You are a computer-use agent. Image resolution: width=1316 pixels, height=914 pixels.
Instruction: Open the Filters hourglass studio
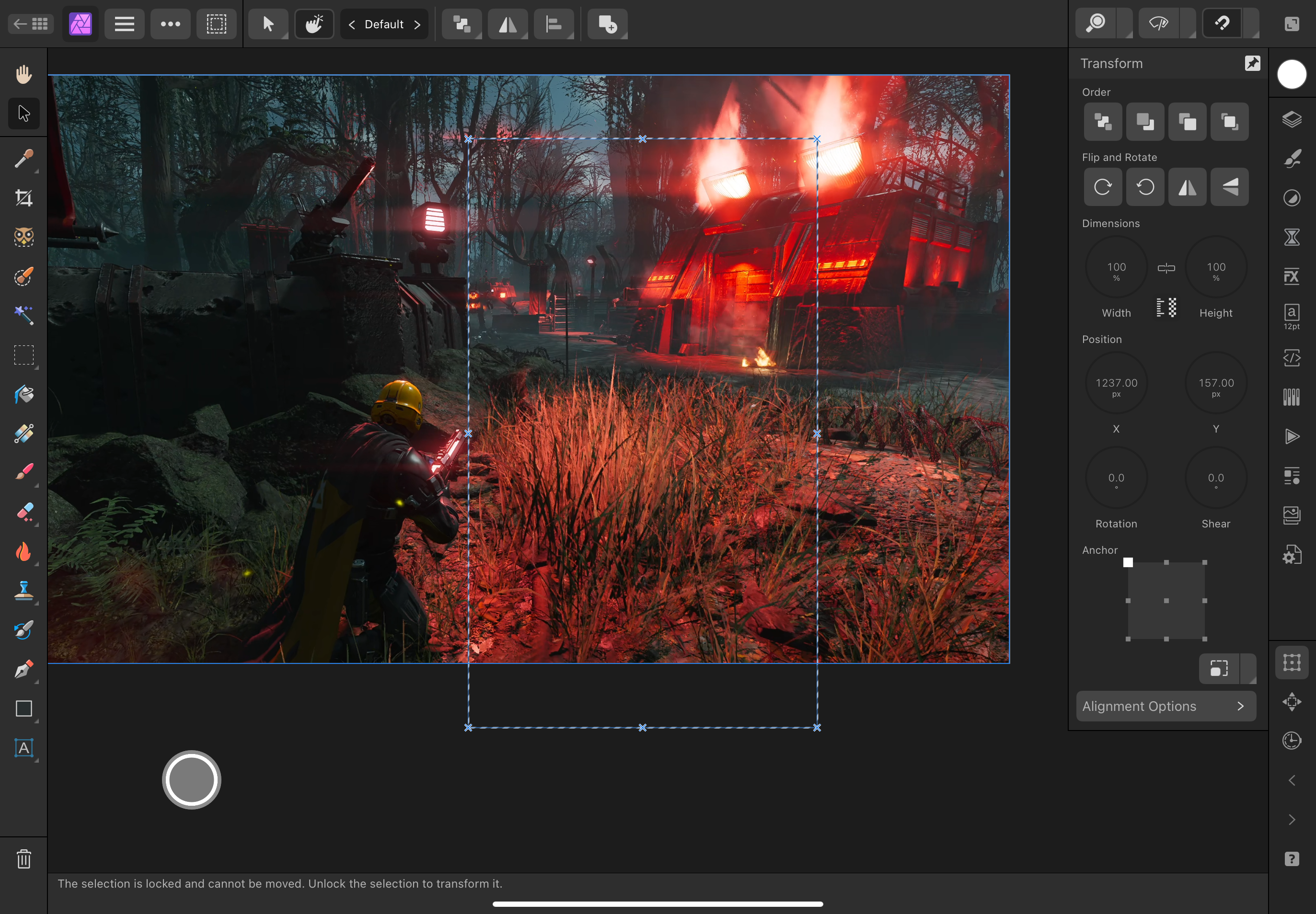click(1292, 237)
